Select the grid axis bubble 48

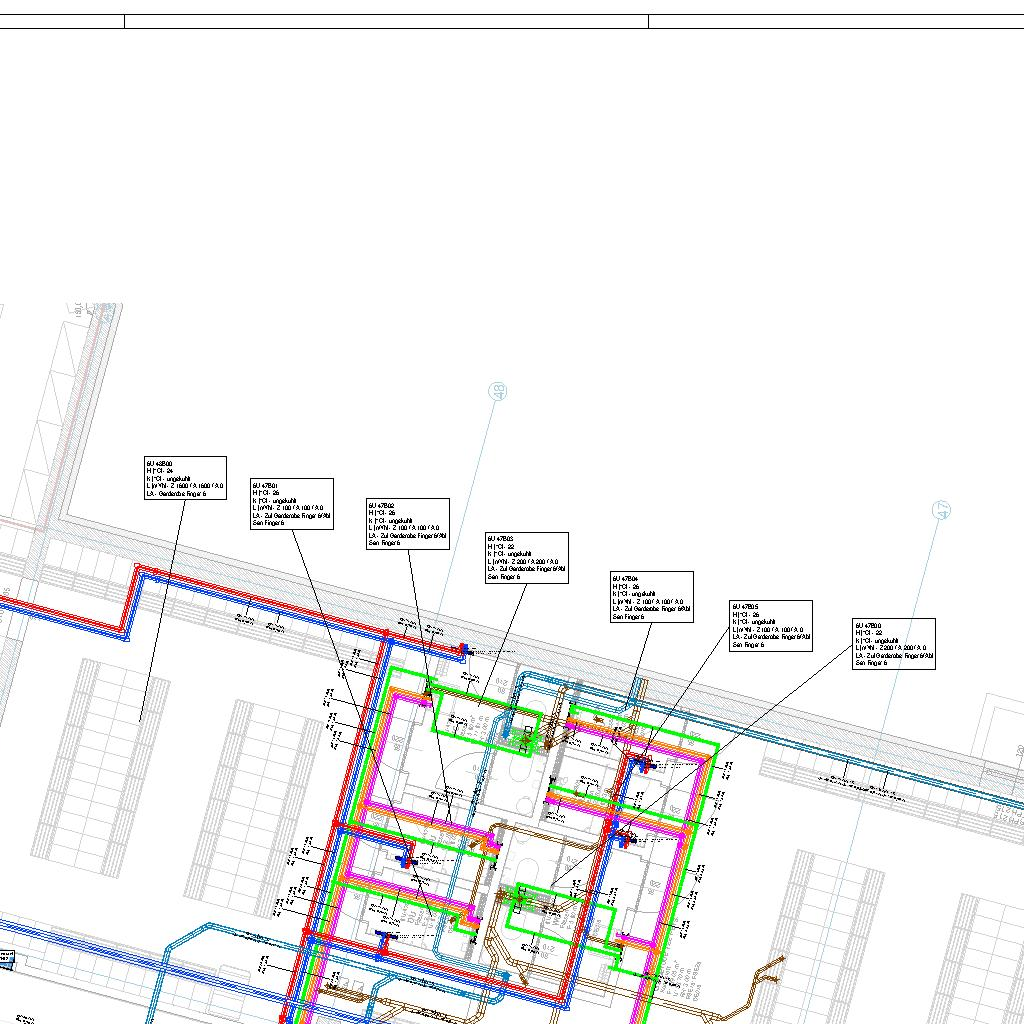(498, 391)
